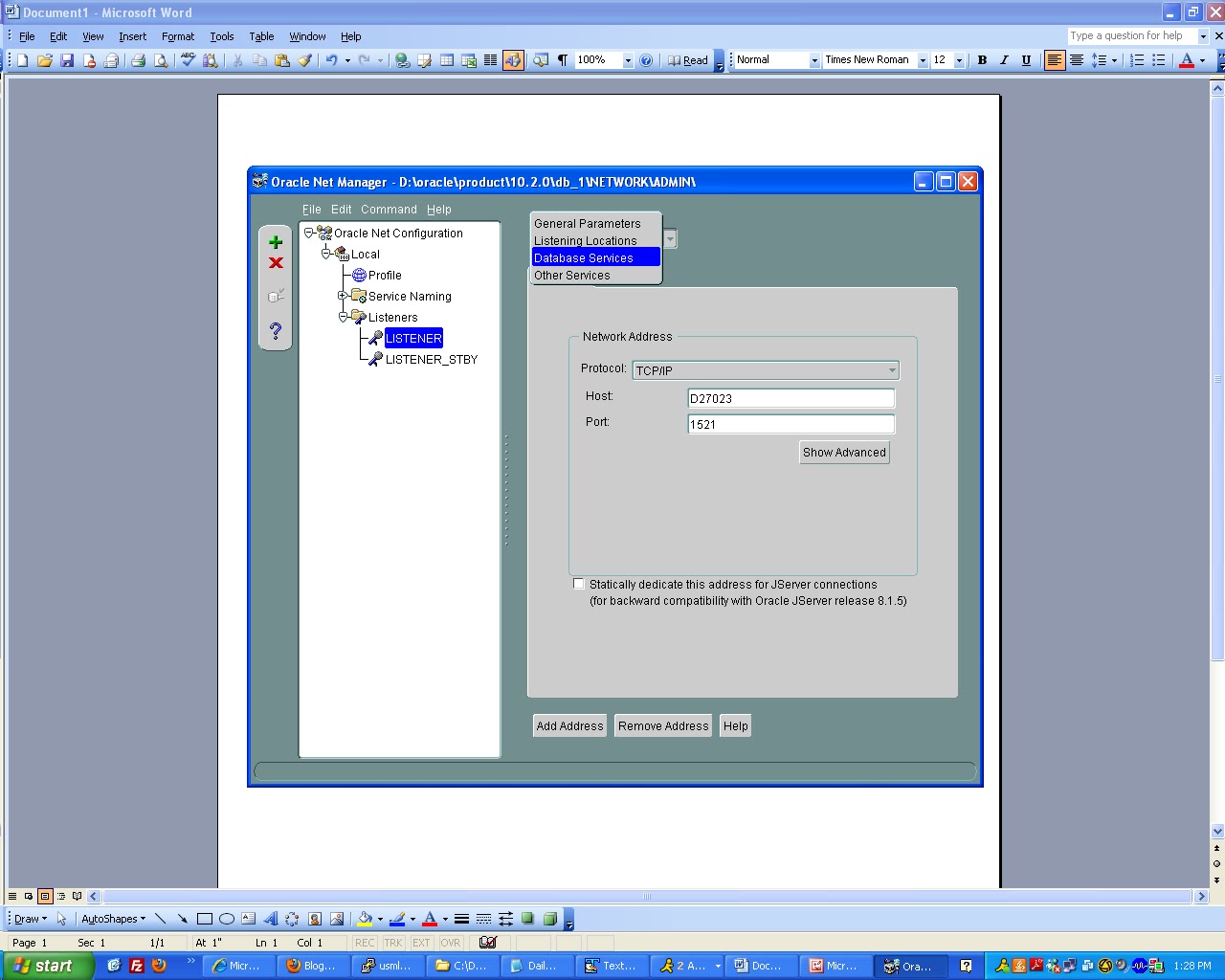The width and height of the screenshot is (1225, 980).
Task: Click the Numbering list icon
Action: (1137, 60)
